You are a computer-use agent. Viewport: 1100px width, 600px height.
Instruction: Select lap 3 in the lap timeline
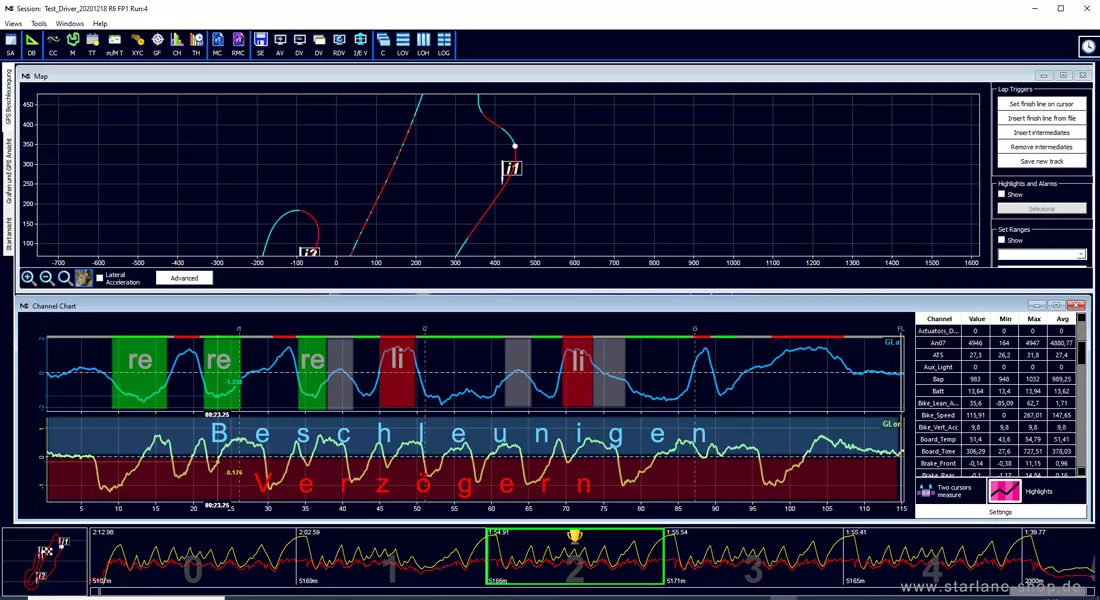pos(753,556)
